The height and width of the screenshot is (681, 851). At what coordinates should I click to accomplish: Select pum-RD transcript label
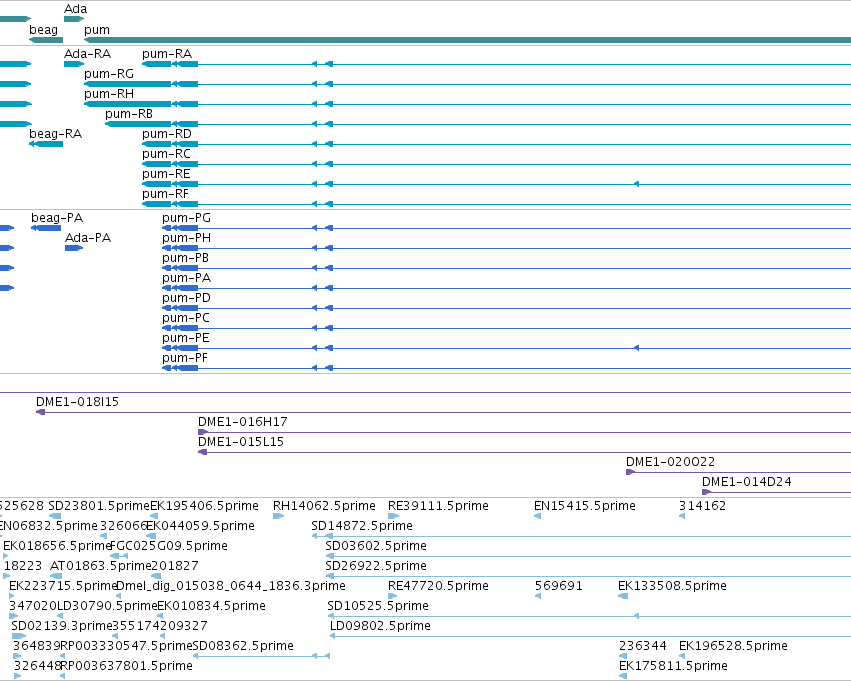[x=167, y=133]
